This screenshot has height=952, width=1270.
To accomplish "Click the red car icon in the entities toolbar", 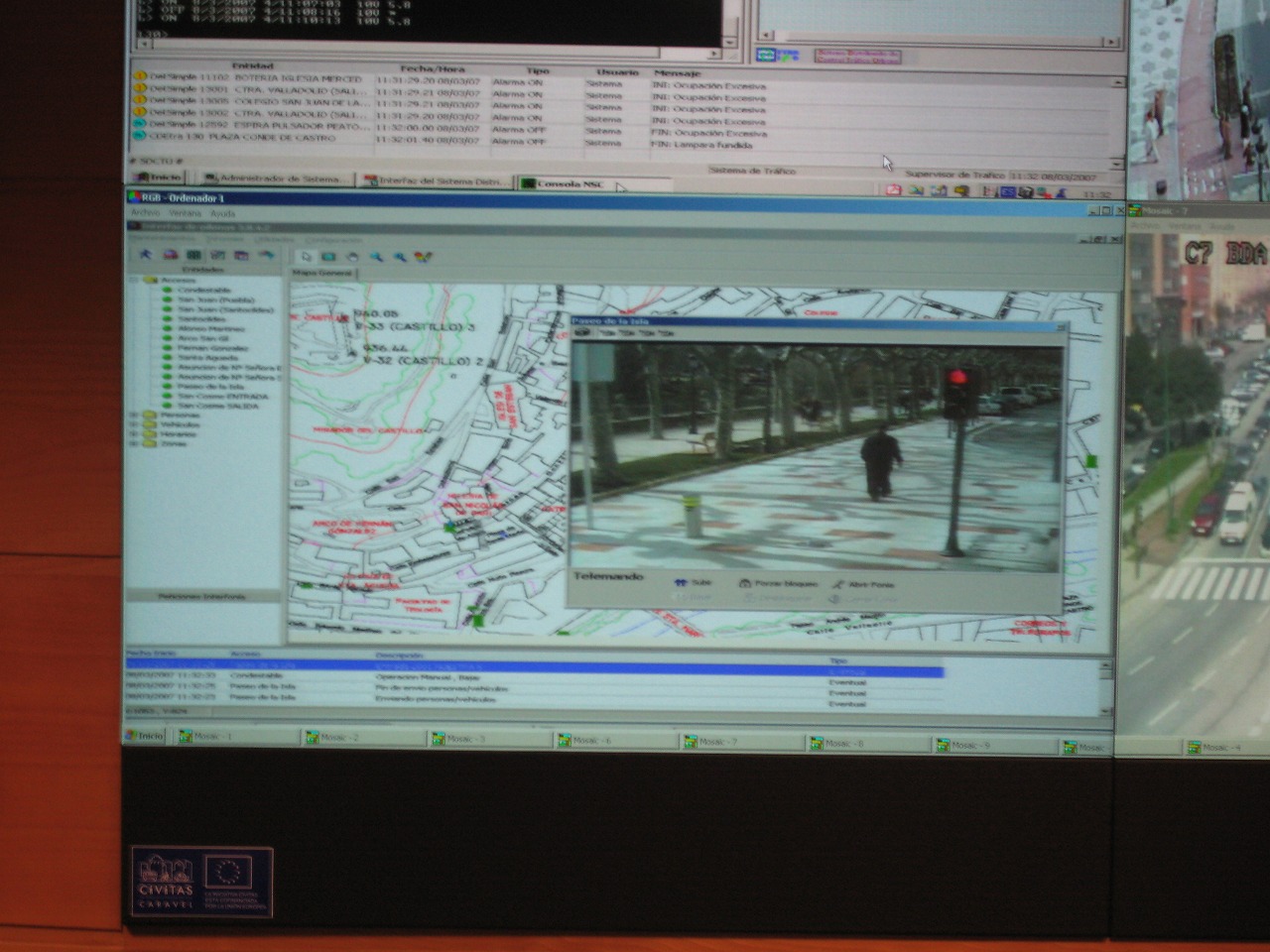I will coord(171,255).
